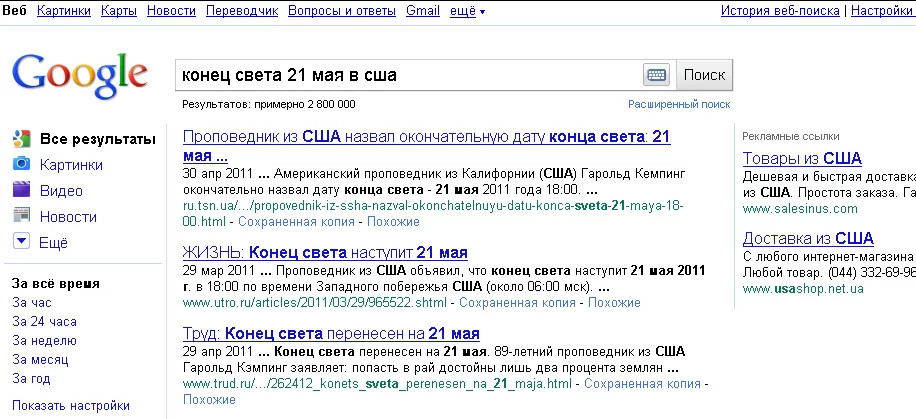The image size is (916, 419).
Task: Expand the 'Ещё' arrow icon in the sidebar
Action: (22, 242)
